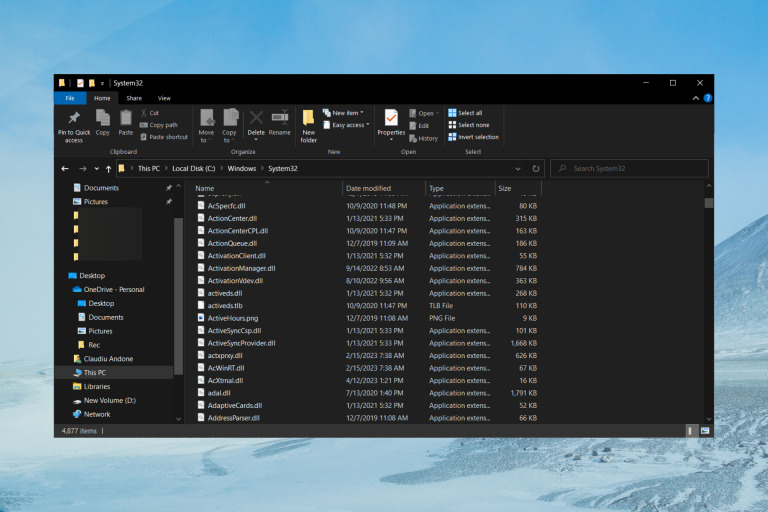Expand the address bar history dropdown chevron
Image resolution: width=768 pixels, height=512 pixels.
[x=518, y=169]
